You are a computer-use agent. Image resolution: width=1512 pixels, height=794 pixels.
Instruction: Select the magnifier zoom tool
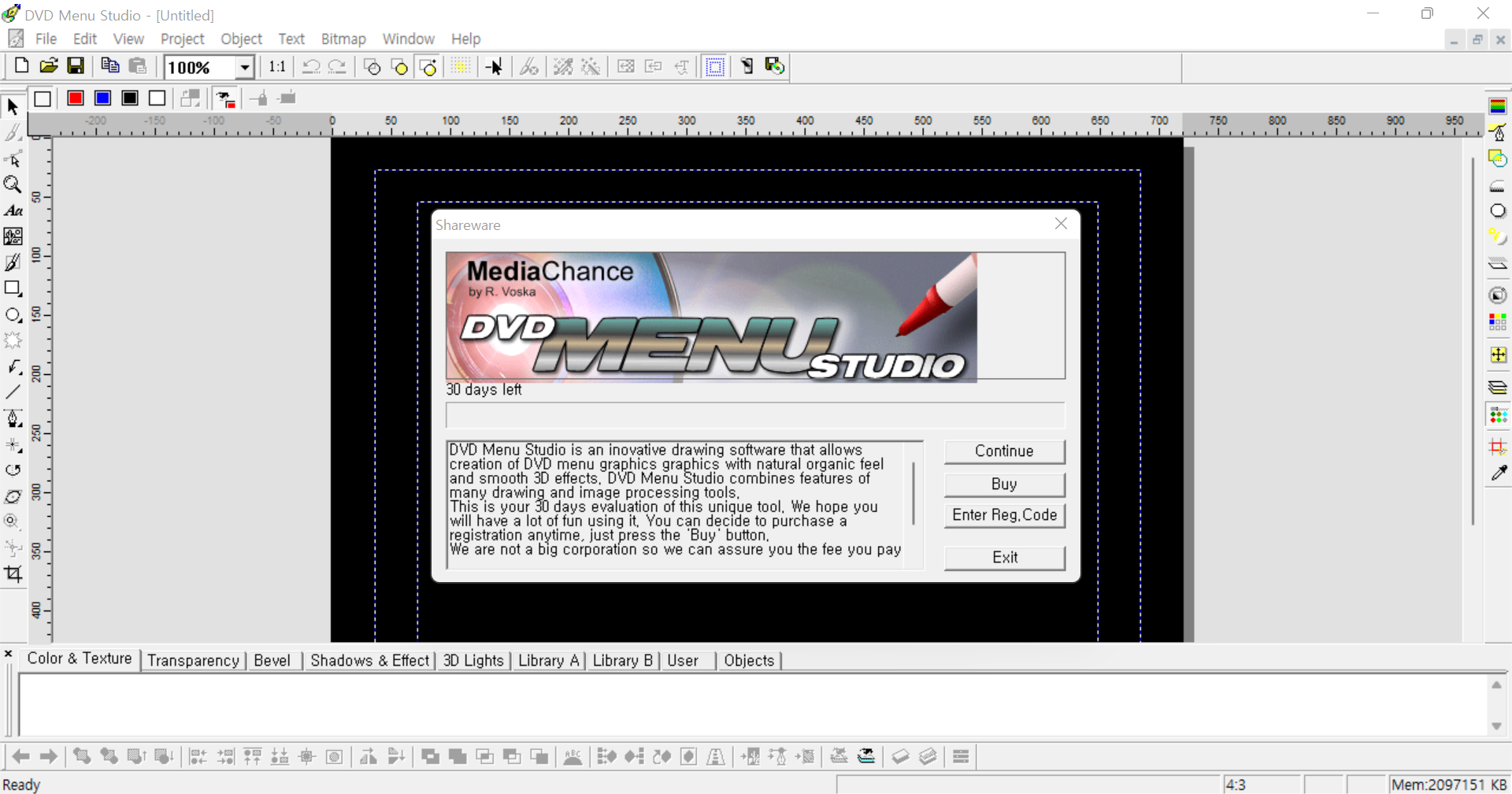click(x=13, y=184)
